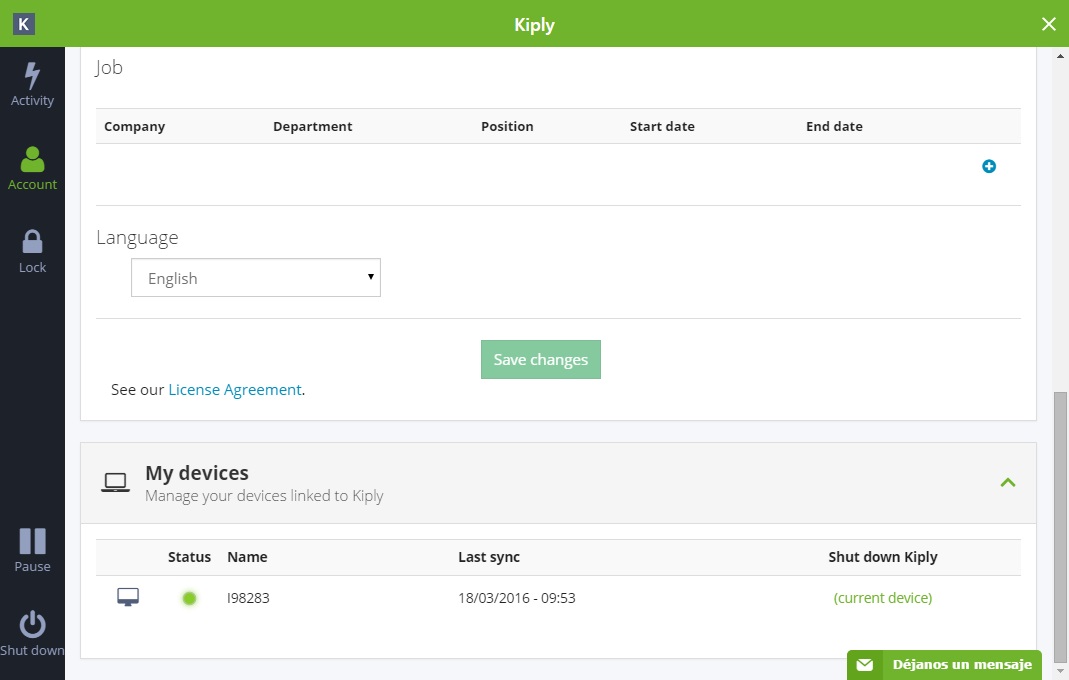The width and height of the screenshot is (1069, 680).
Task: Click the Kiply logo in top-left corner
Action: pyautogui.click(x=23, y=23)
